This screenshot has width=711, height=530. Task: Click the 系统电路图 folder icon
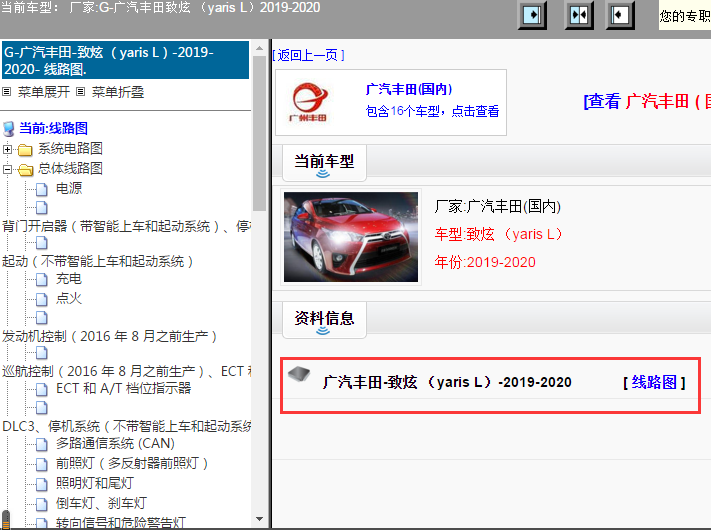(x=25, y=149)
